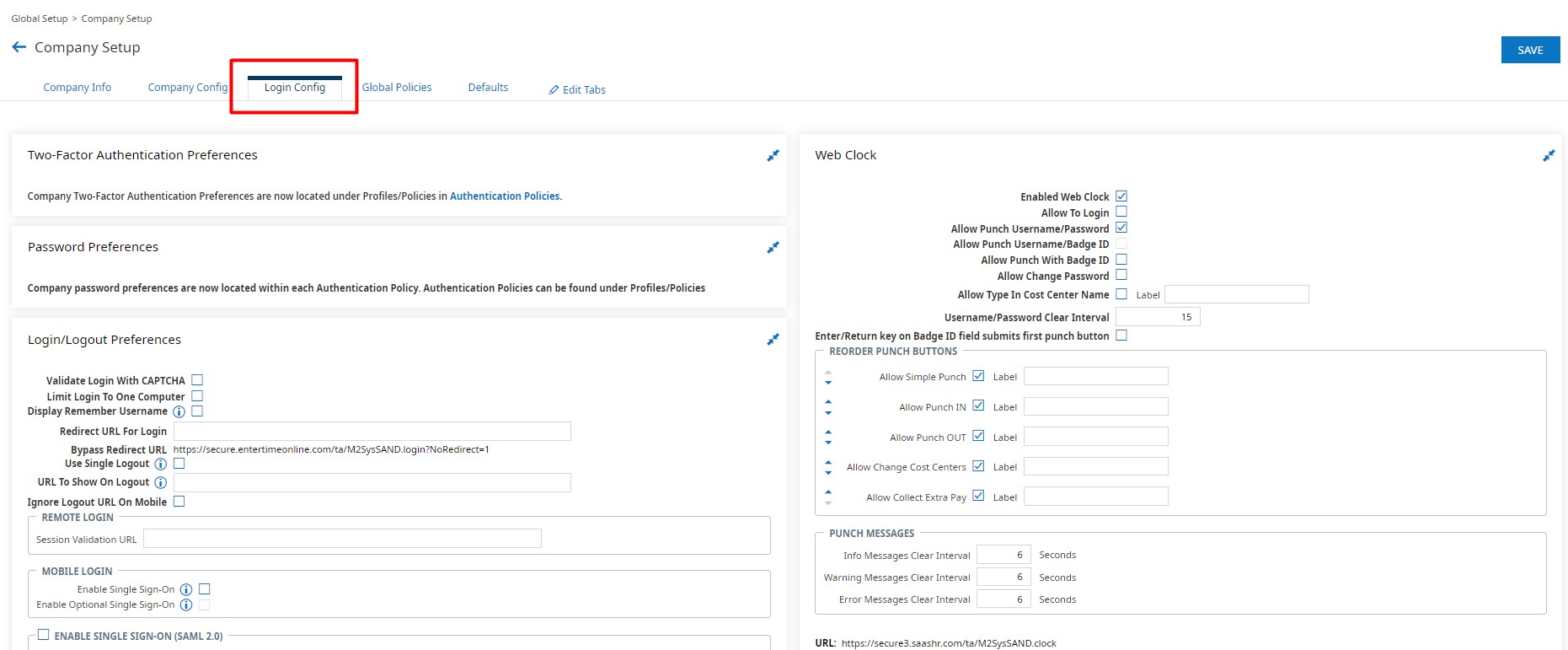
Task: Enable Validate Login With CAPTCHA checkbox
Action: click(197, 380)
